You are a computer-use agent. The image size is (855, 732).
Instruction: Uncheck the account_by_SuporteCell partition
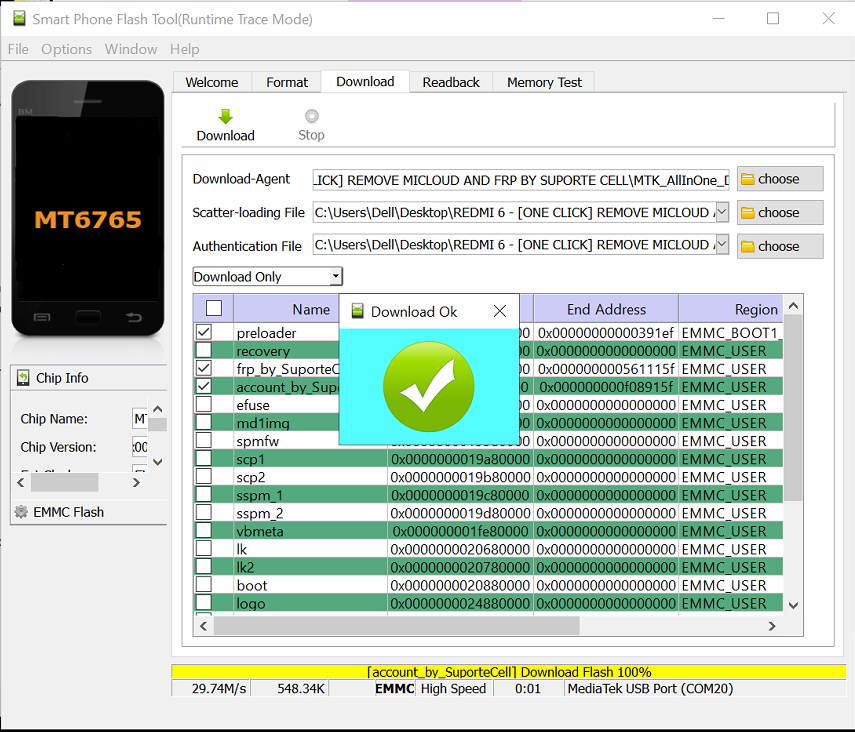[204, 386]
